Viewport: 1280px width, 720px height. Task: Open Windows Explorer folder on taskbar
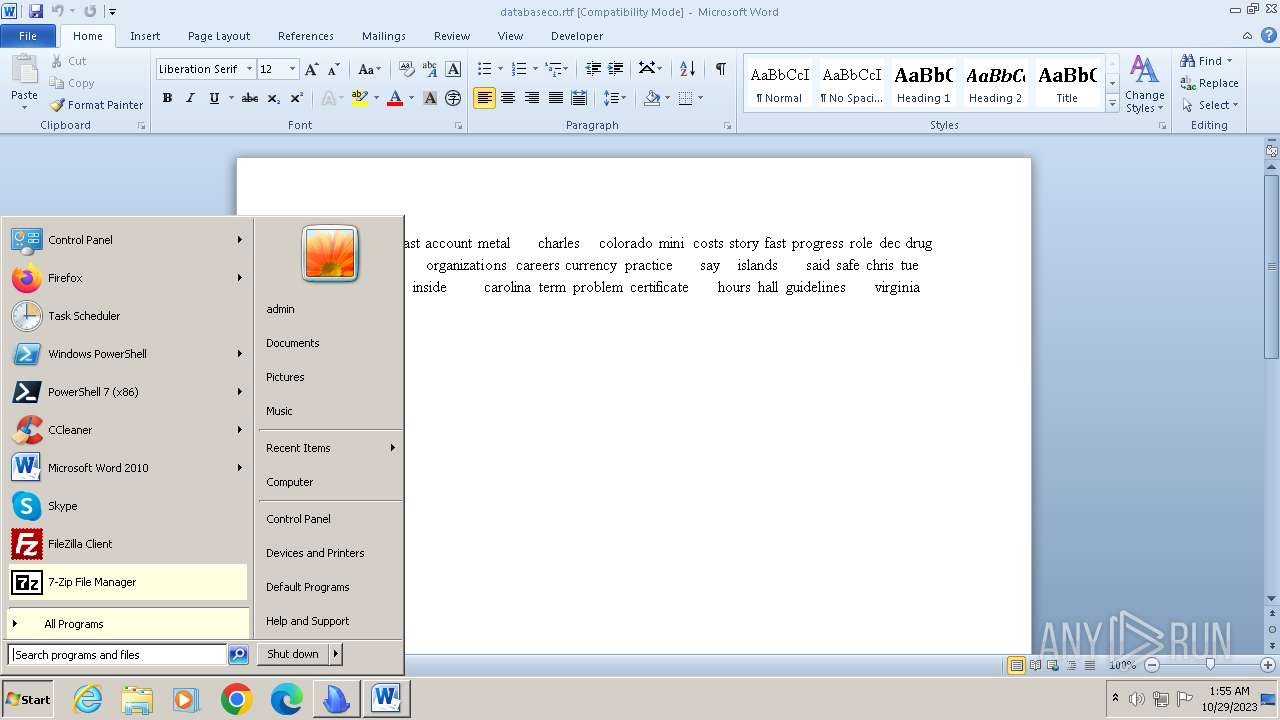(x=137, y=699)
